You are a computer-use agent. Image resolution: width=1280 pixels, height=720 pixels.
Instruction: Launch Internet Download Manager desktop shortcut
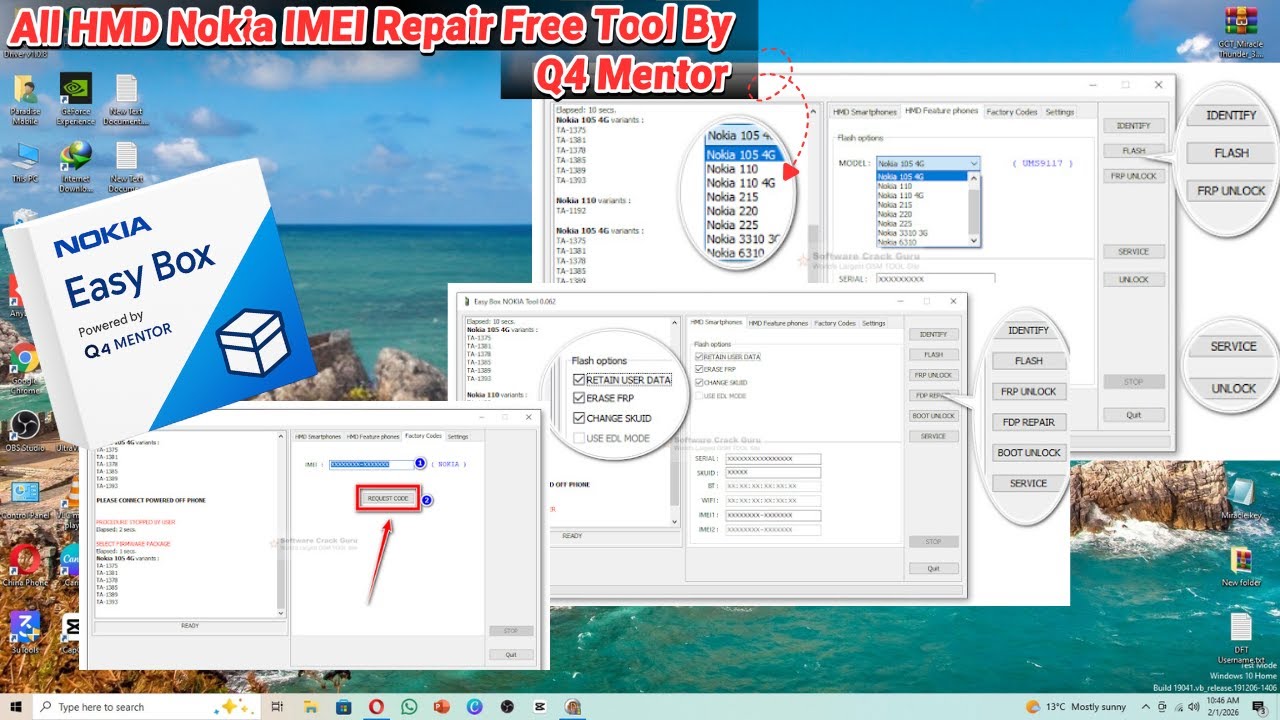coord(76,168)
